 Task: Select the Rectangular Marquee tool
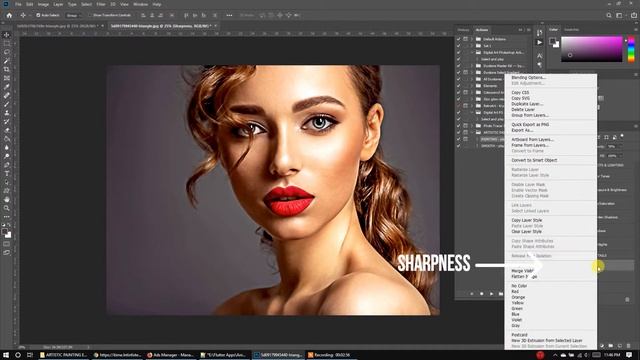point(7,44)
